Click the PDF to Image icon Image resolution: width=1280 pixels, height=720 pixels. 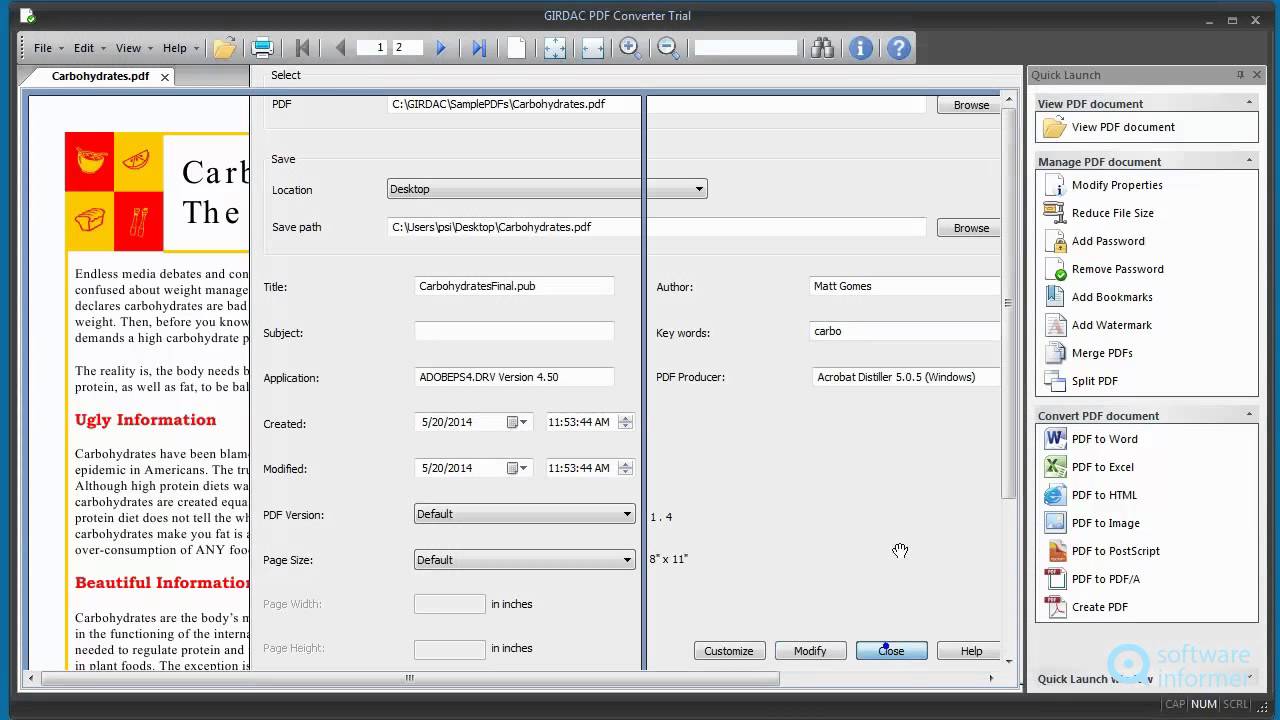pos(1055,523)
